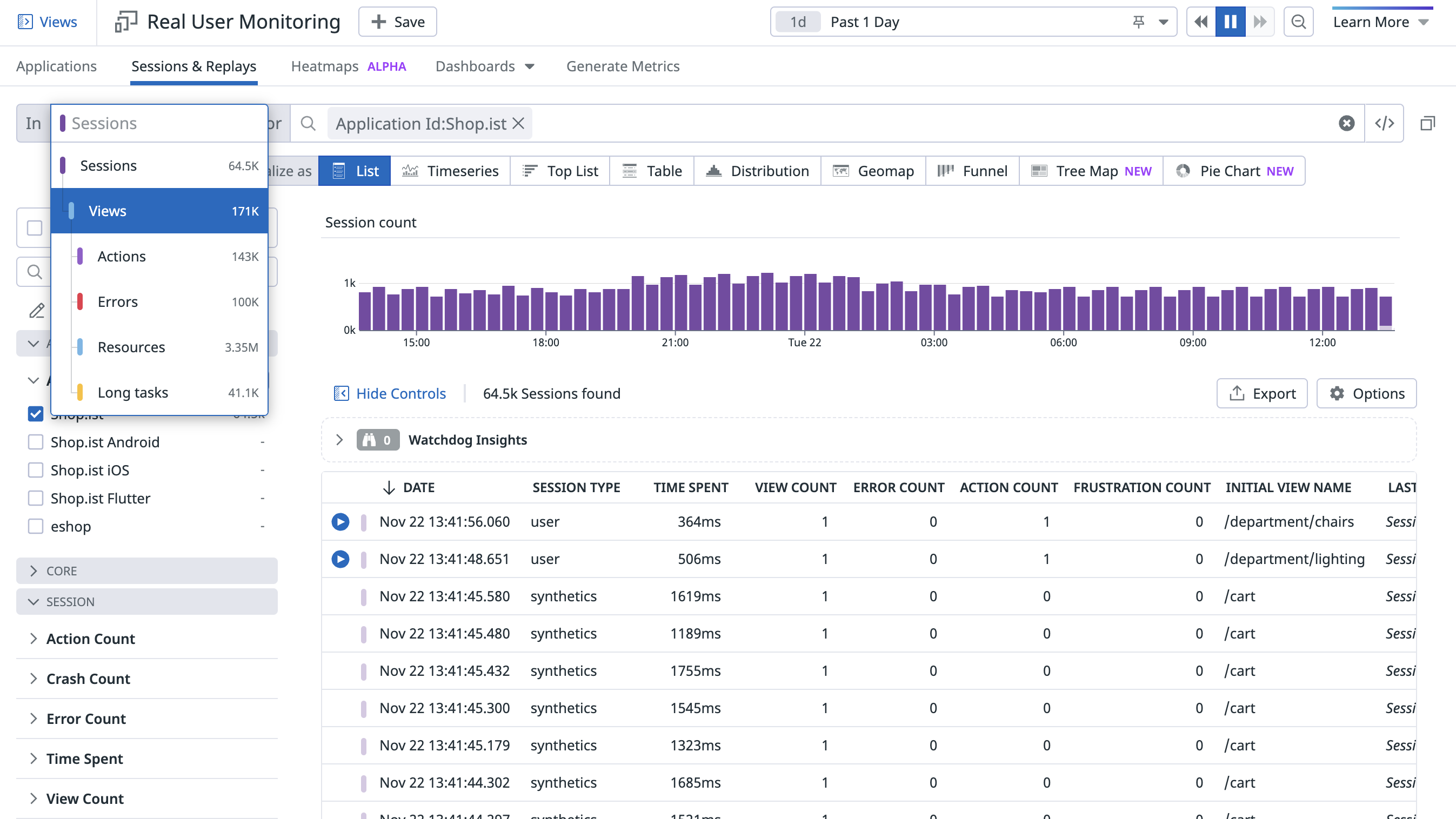1456x819 pixels.
Task: Open the code view toggle icon
Action: point(1384,123)
